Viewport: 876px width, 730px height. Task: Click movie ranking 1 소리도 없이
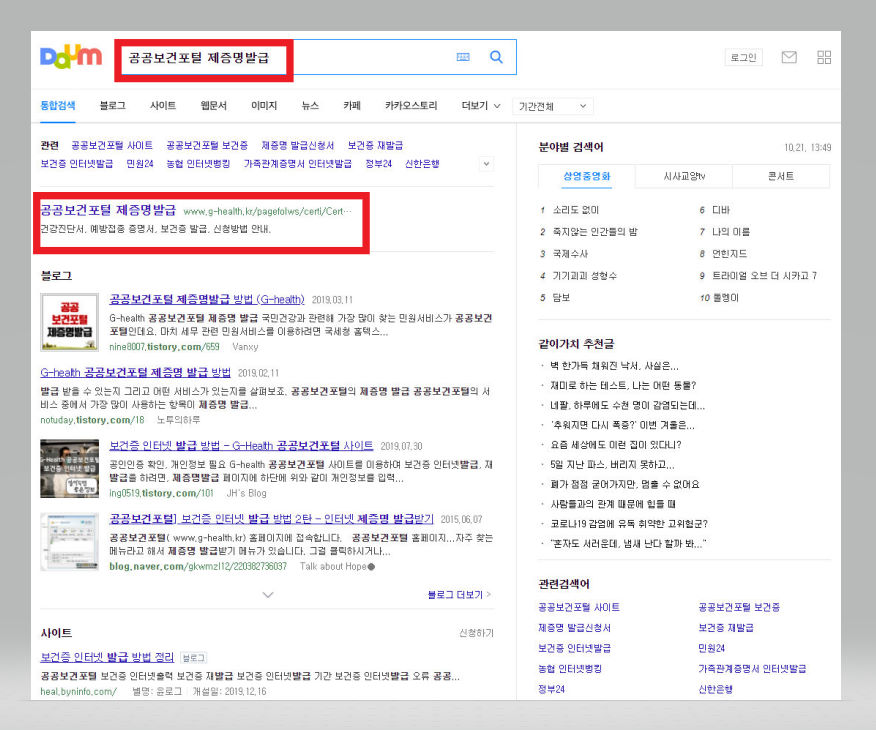pos(575,210)
